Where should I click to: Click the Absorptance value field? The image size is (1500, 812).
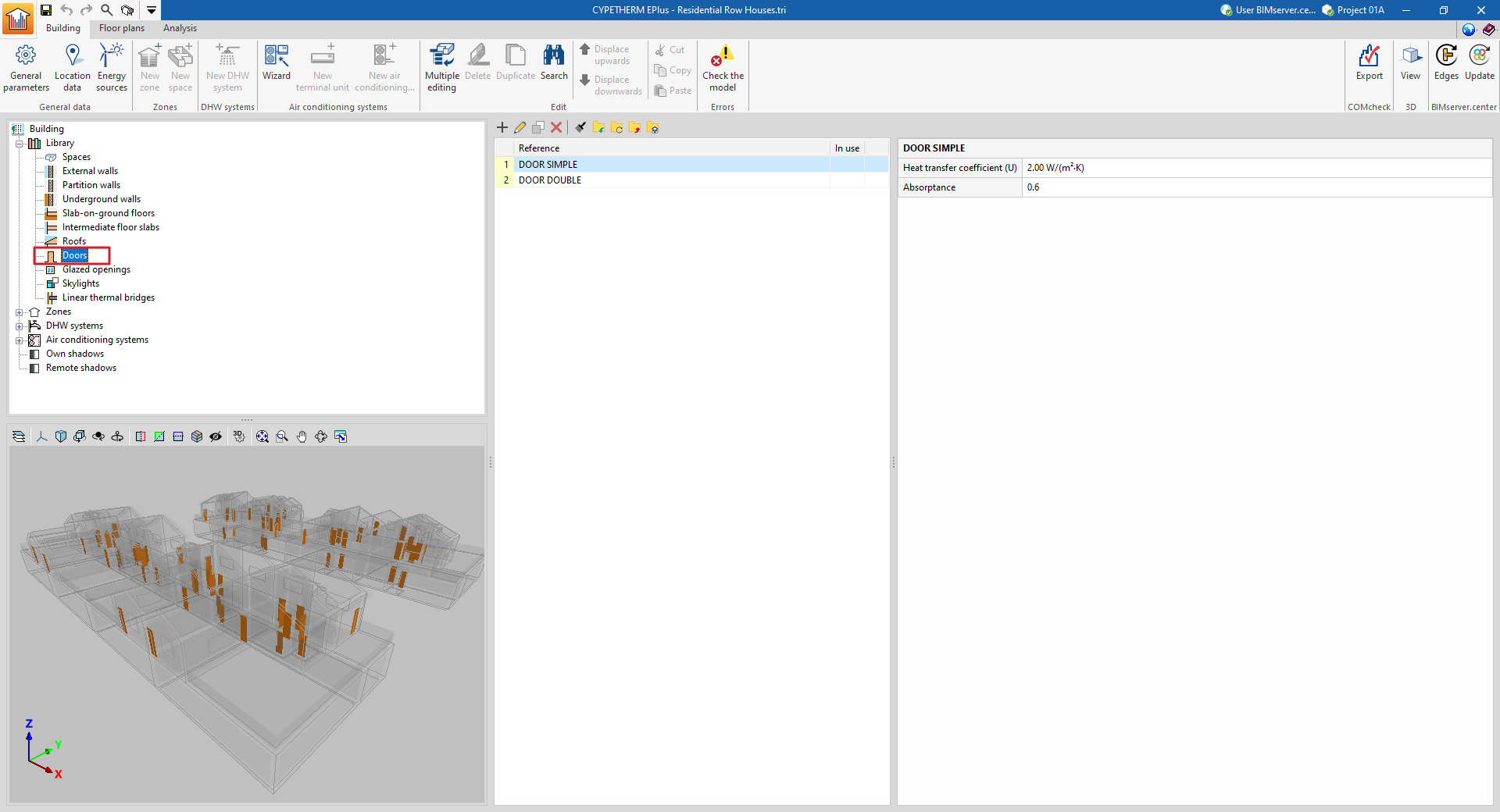click(1256, 187)
